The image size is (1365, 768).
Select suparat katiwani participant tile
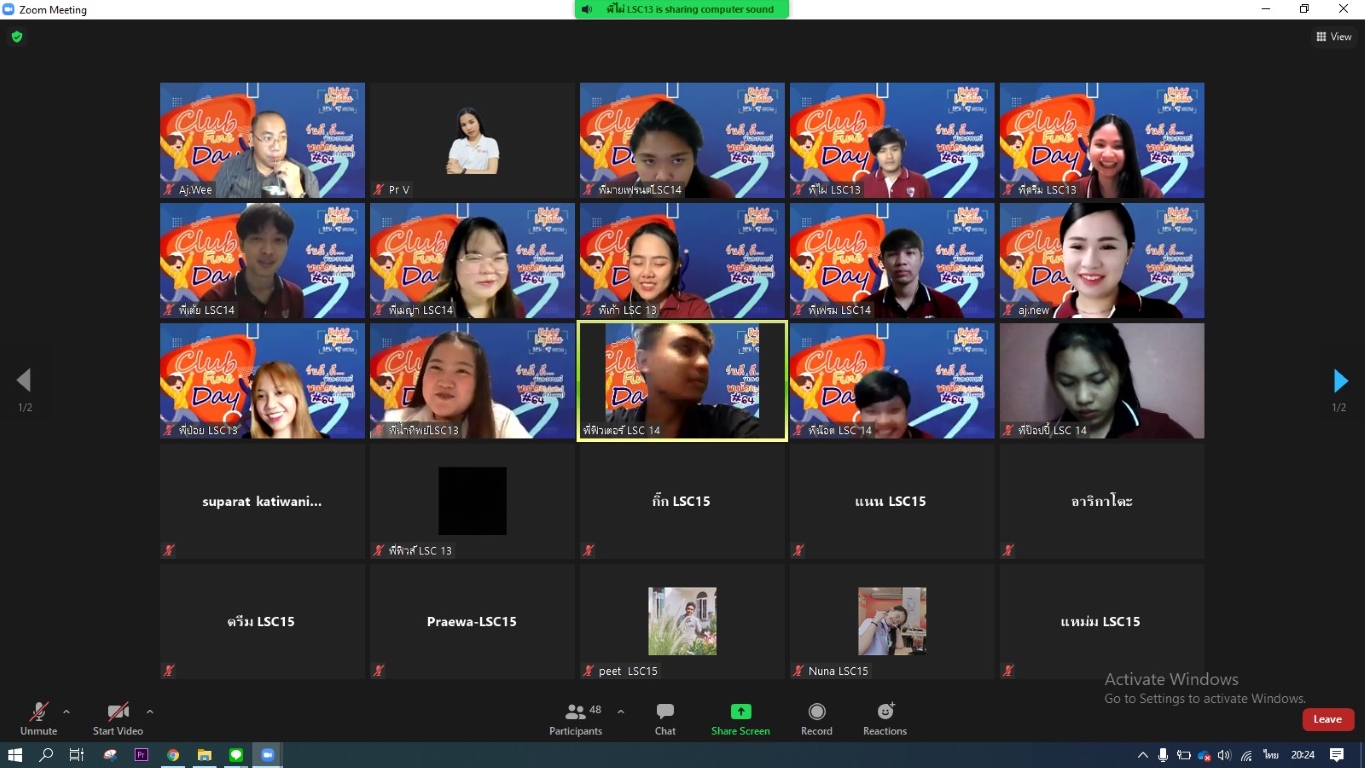tap(262, 501)
